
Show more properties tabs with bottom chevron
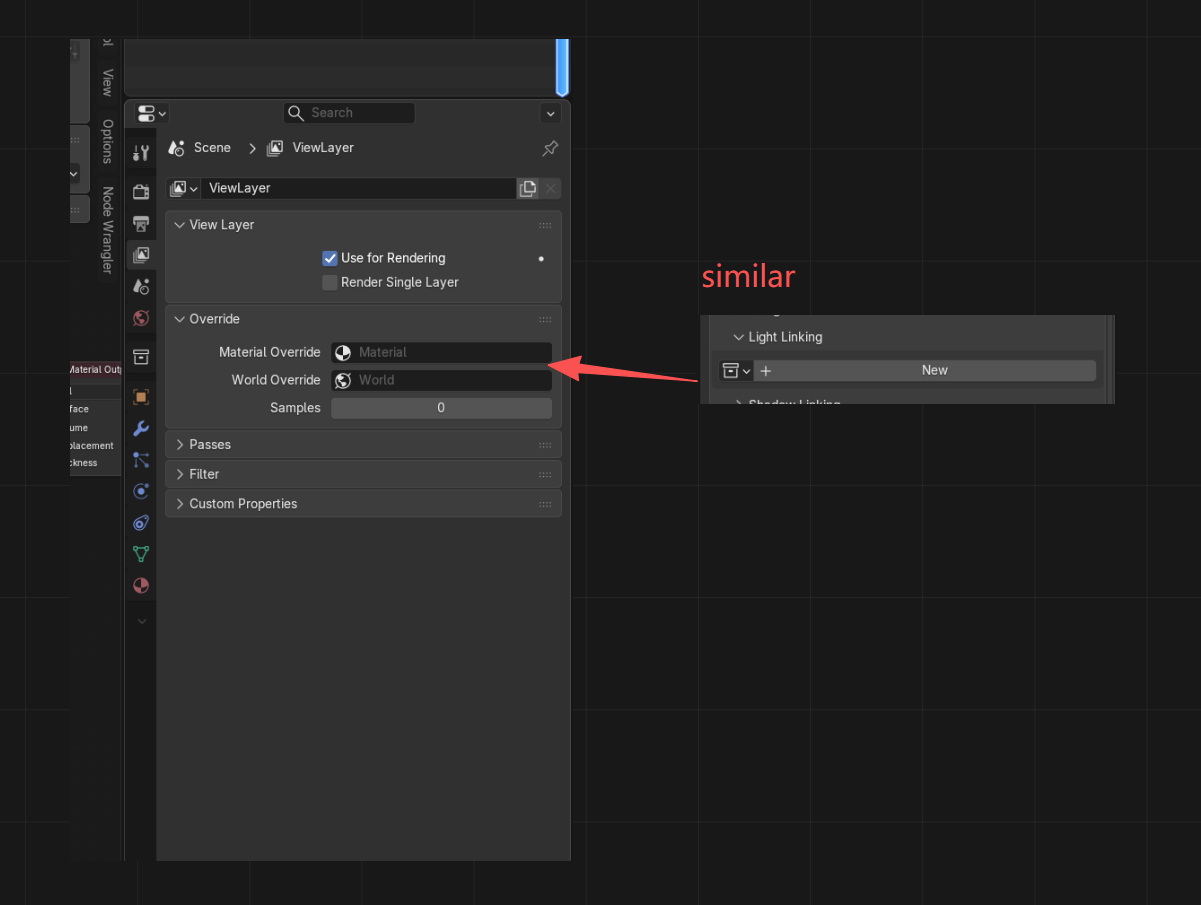(x=141, y=621)
